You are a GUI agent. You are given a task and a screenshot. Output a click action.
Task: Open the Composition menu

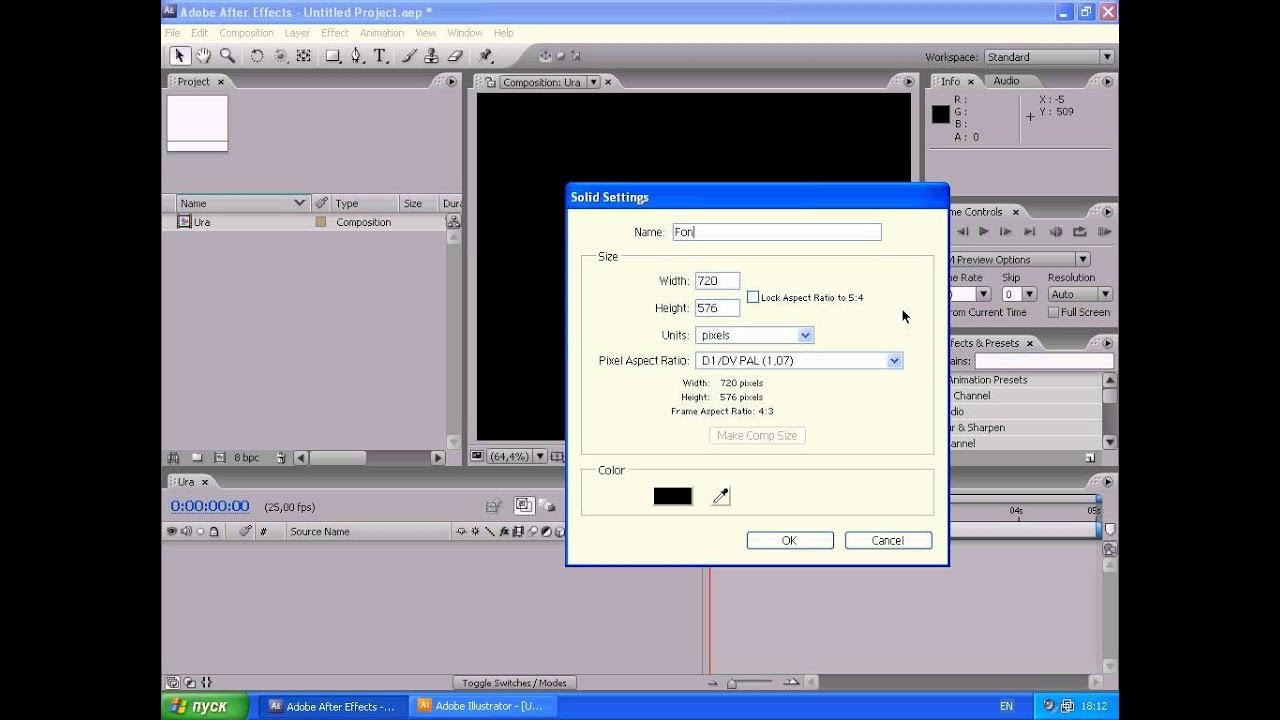[x=246, y=33]
